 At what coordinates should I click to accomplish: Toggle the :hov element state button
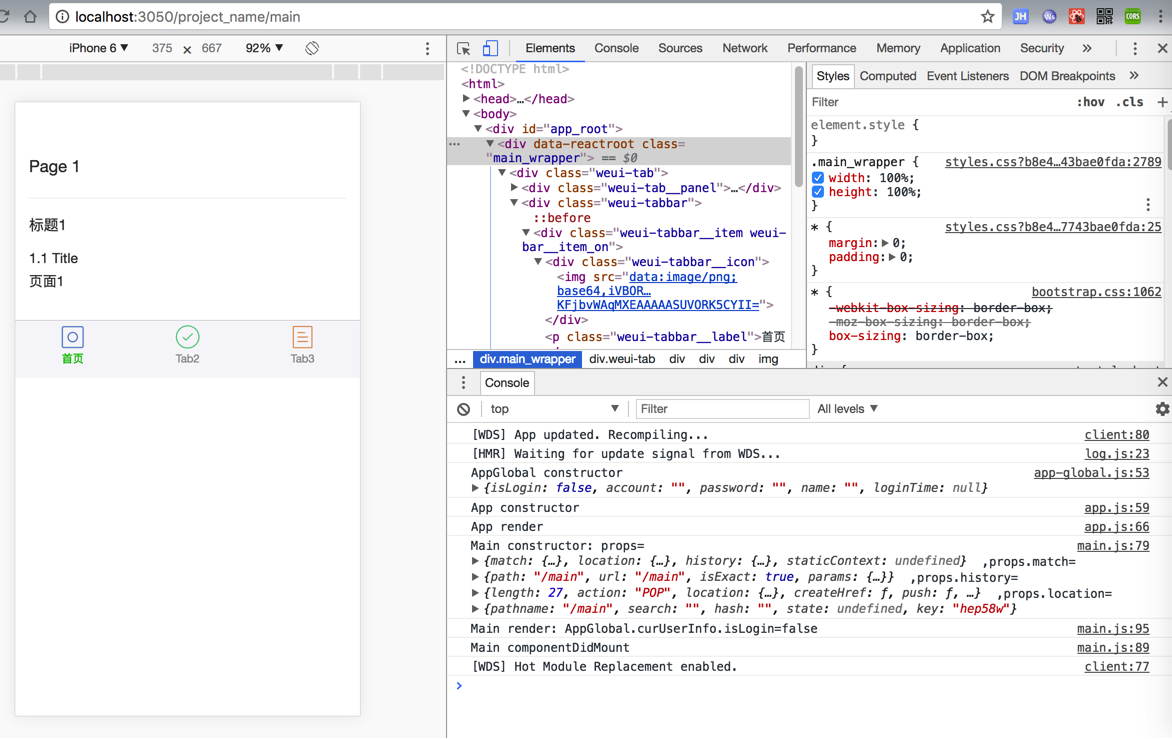point(1090,102)
